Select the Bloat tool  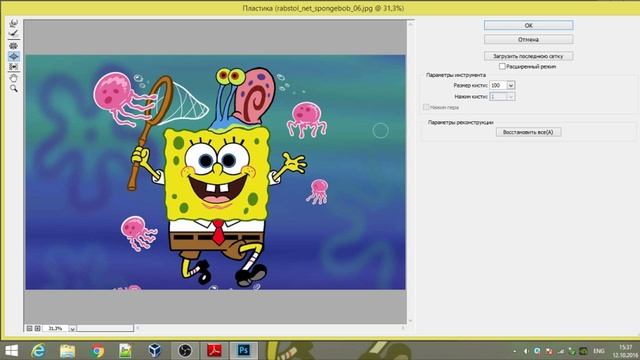pyautogui.click(x=13, y=56)
